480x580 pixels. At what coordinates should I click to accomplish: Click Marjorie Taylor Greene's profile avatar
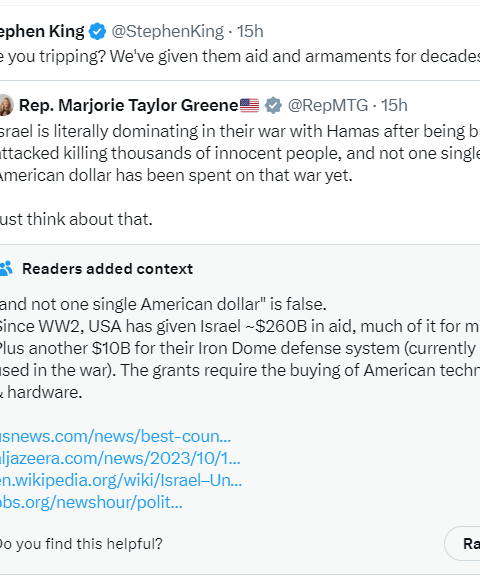6,105
